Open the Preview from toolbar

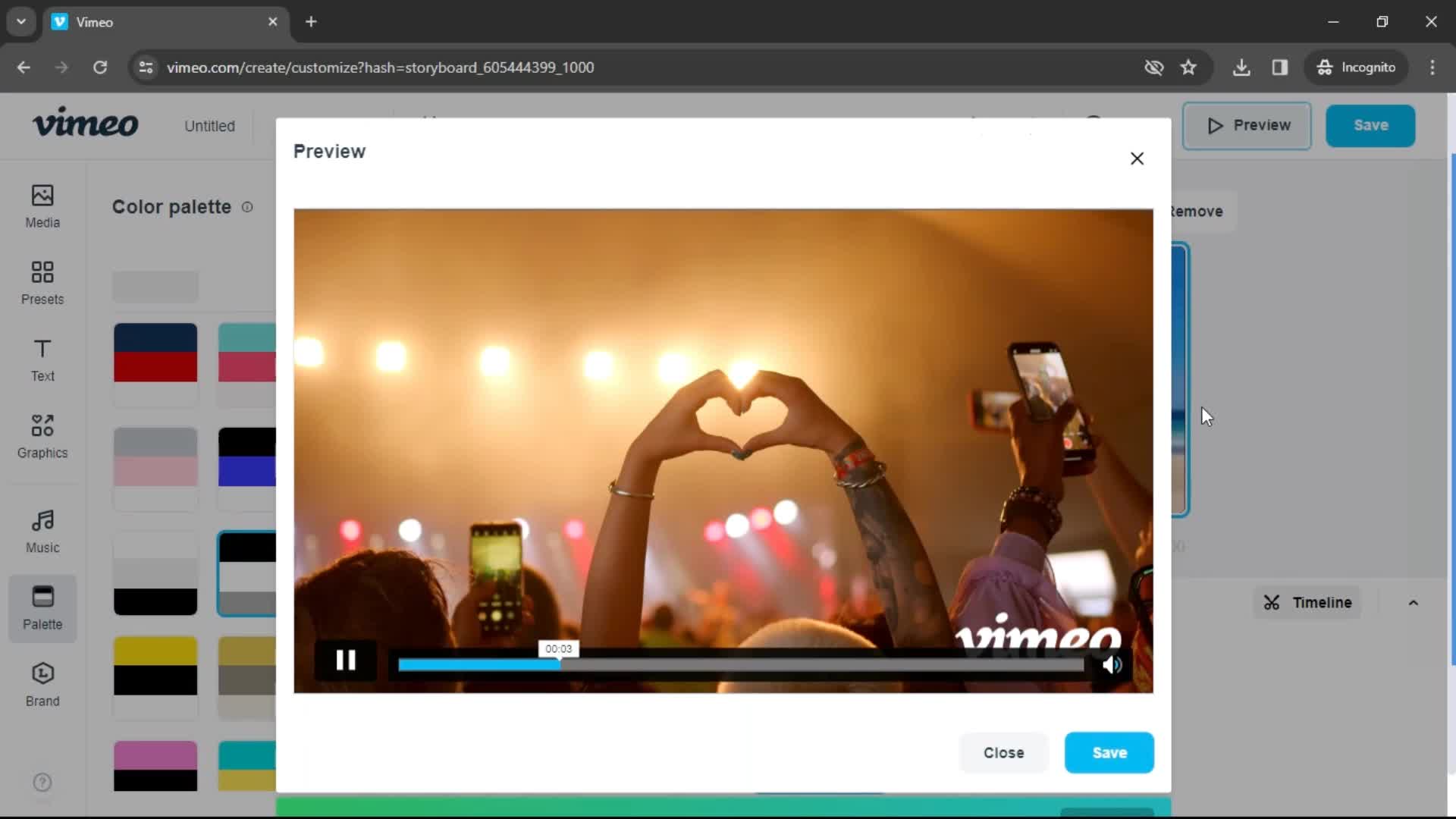click(x=1248, y=125)
